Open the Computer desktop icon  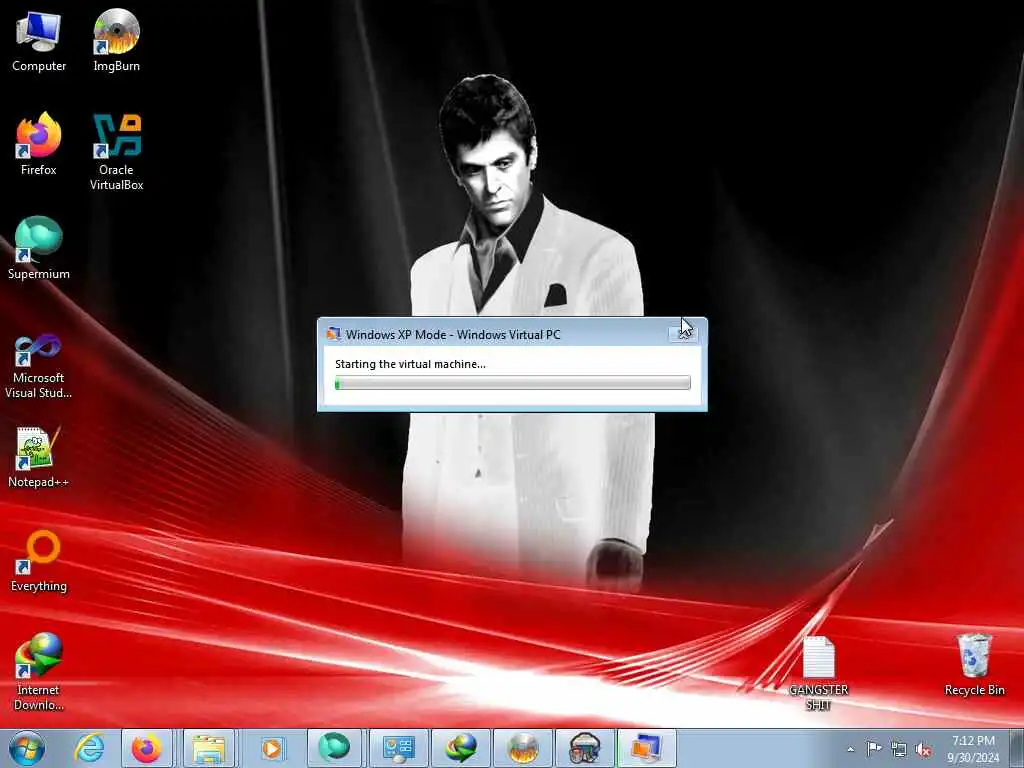(x=39, y=41)
